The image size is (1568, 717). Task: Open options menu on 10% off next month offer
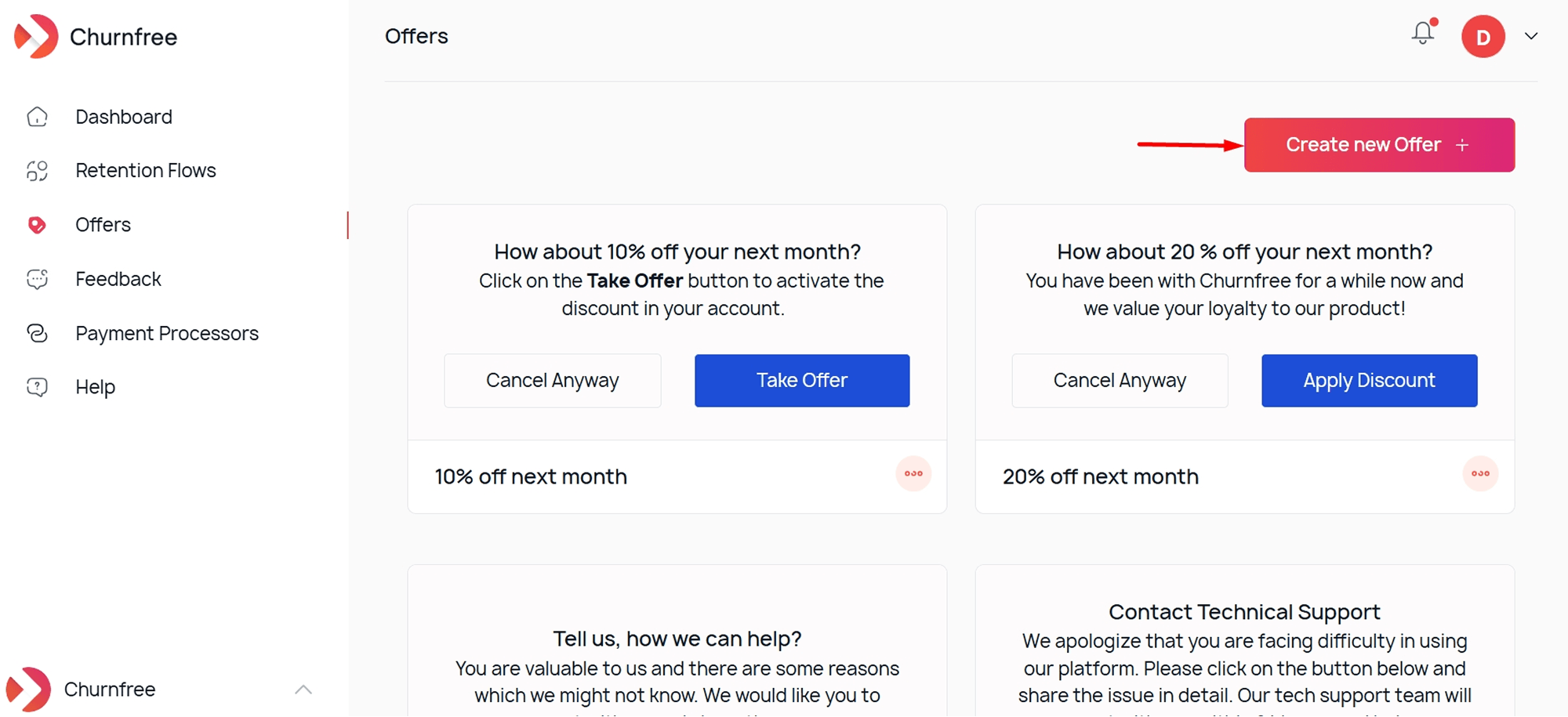[x=913, y=473]
